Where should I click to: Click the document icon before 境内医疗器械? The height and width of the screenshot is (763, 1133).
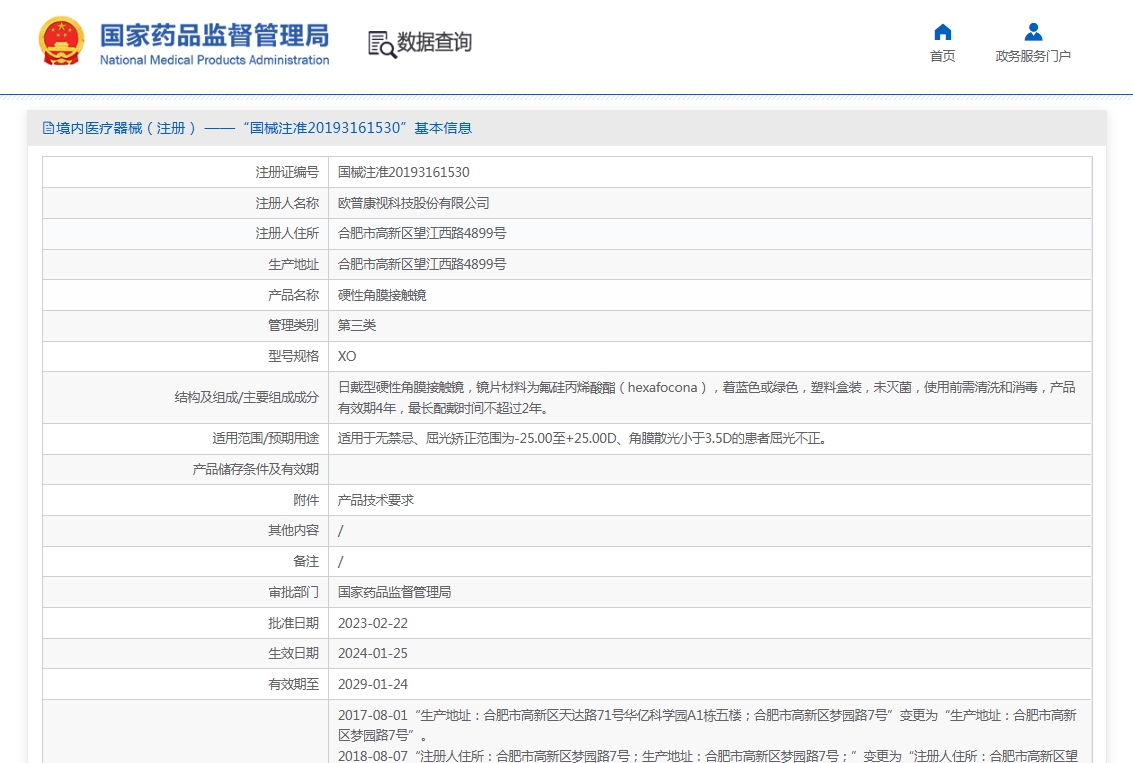click(48, 128)
